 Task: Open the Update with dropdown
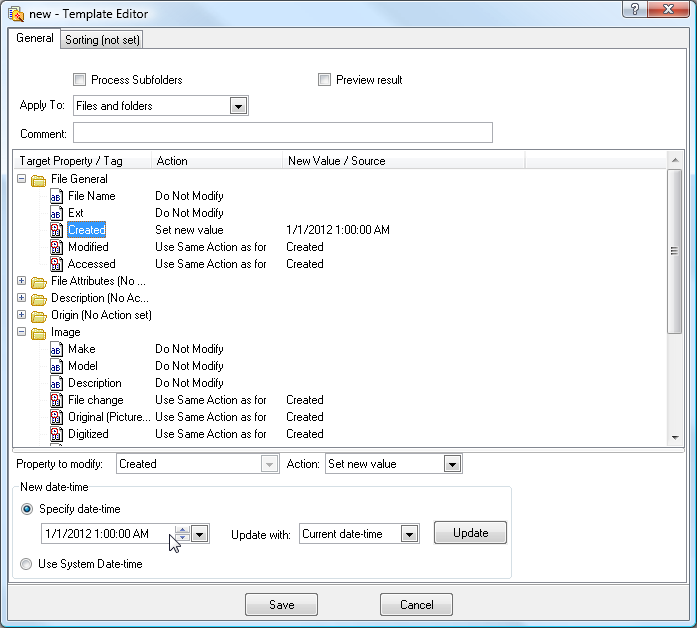point(409,534)
